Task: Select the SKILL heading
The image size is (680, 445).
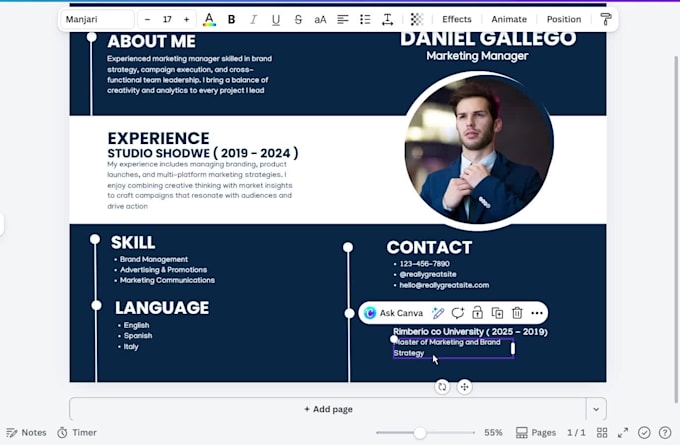Action: tap(133, 242)
